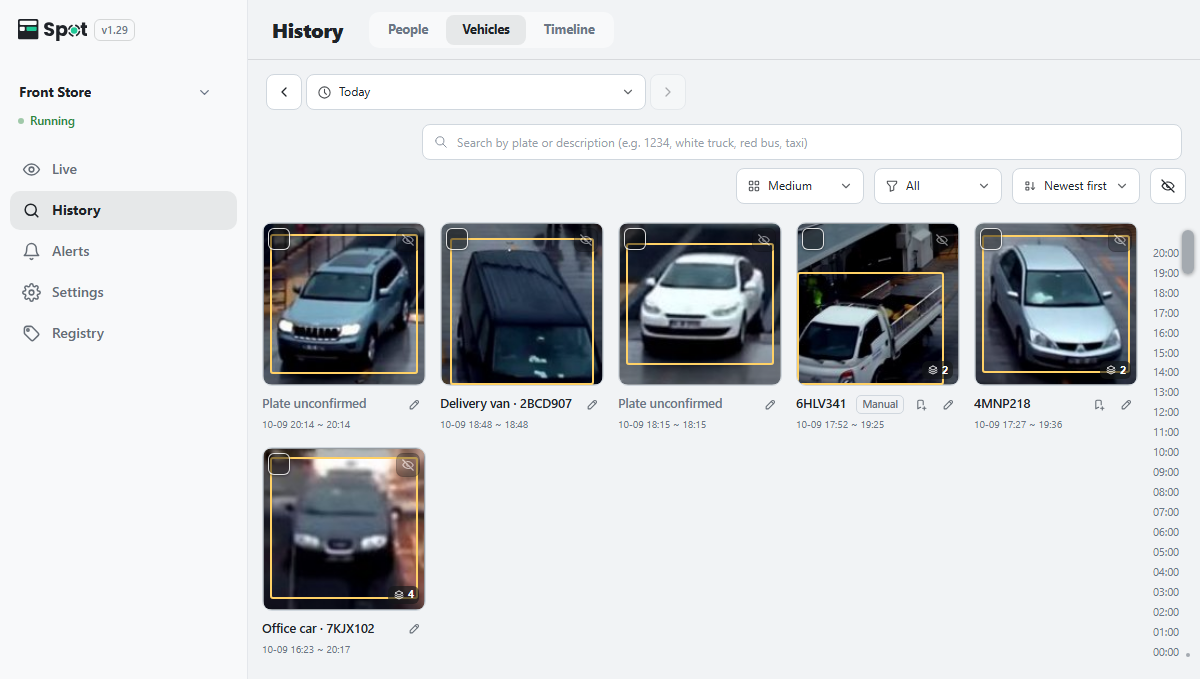Hide the white sedan 18:15 thumbnail
The image size is (1200, 679).
click(763, 240)
